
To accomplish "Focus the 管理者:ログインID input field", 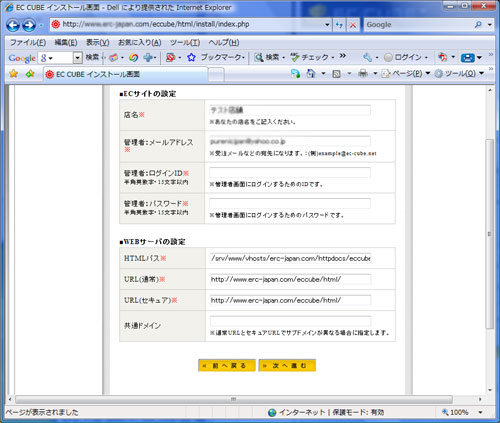I will (290, 173).
